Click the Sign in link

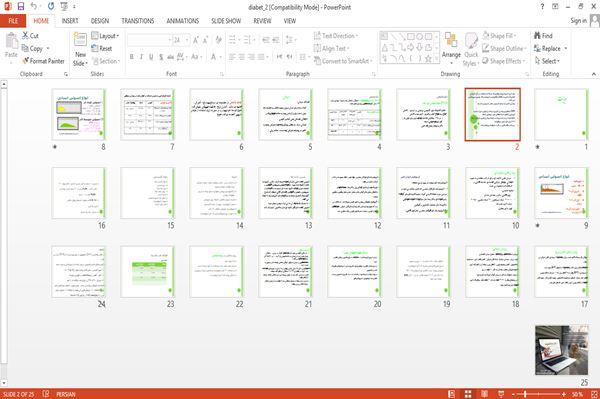(x=578, y=21)
